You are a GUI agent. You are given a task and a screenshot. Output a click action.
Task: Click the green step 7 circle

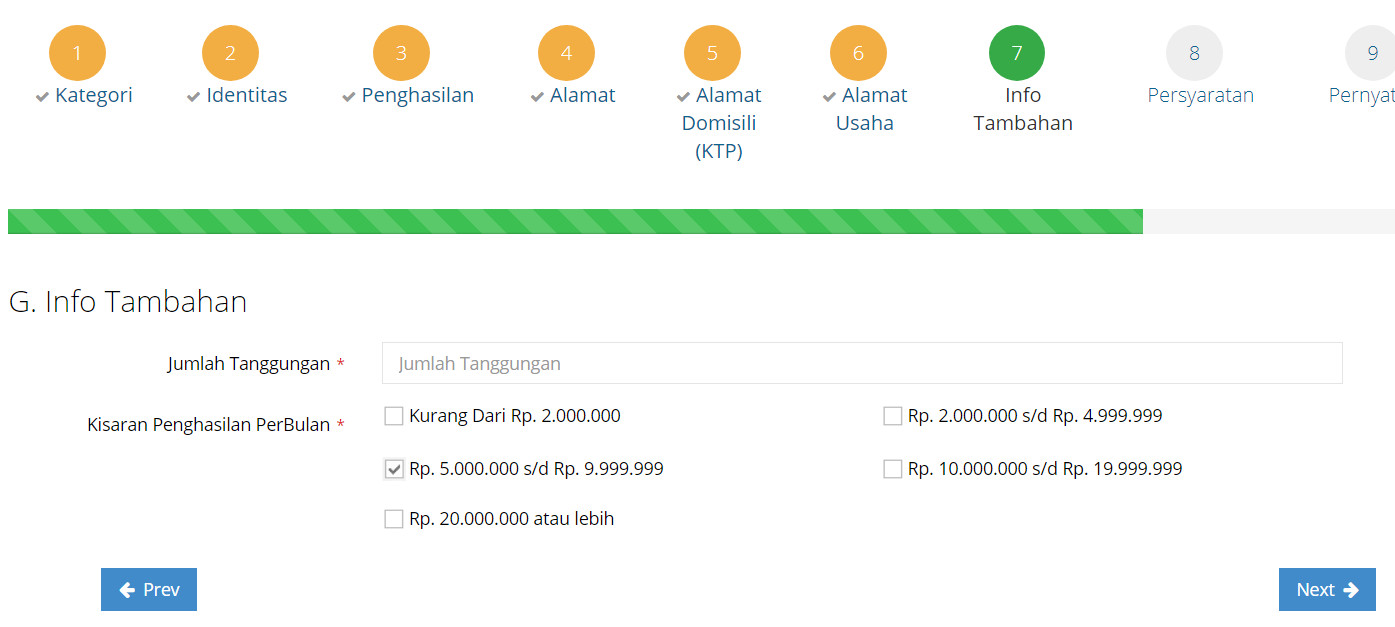click(x=1017, y=53)
